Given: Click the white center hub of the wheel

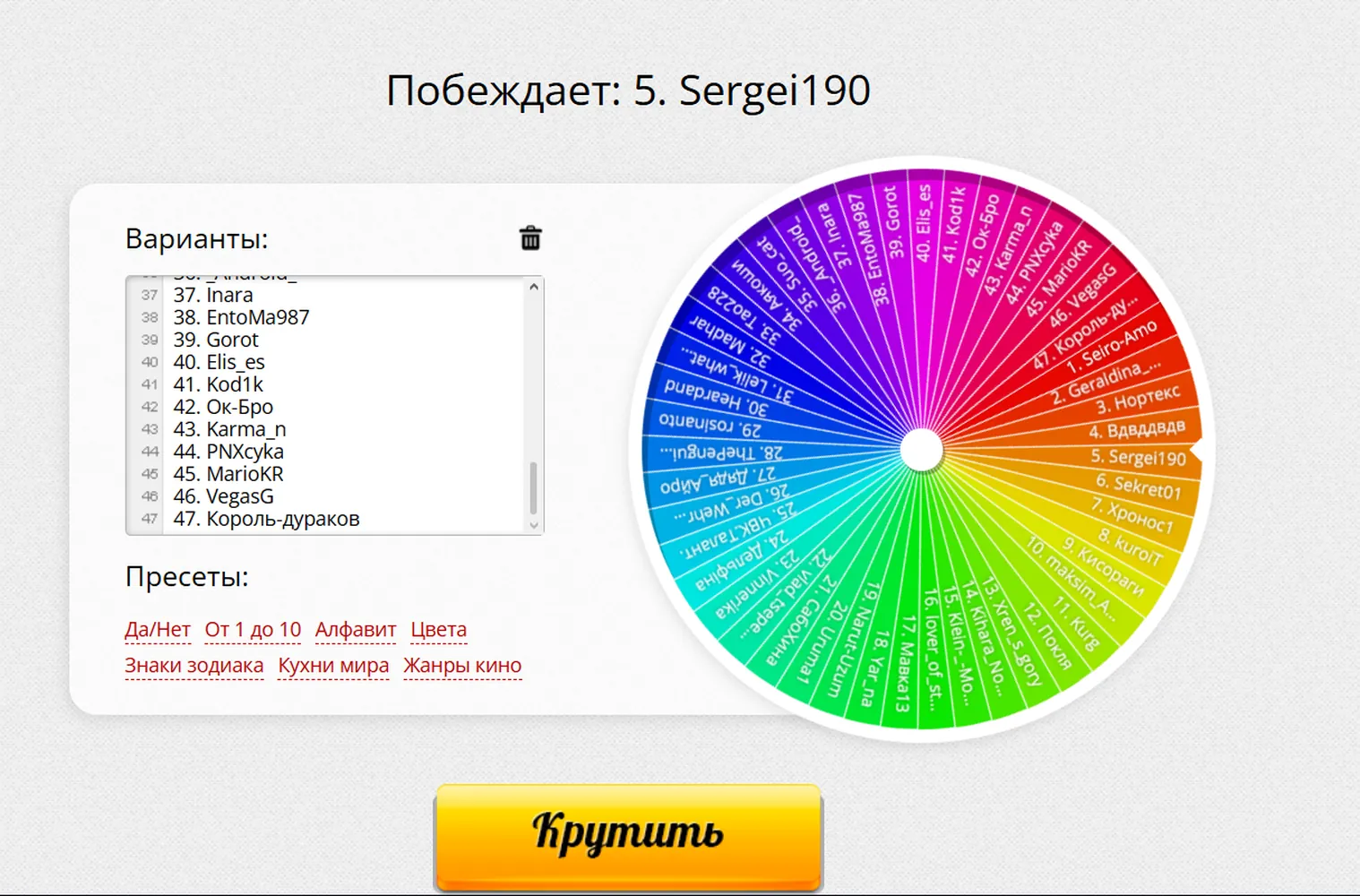Looking at the screenshot, I should (922, 451).
